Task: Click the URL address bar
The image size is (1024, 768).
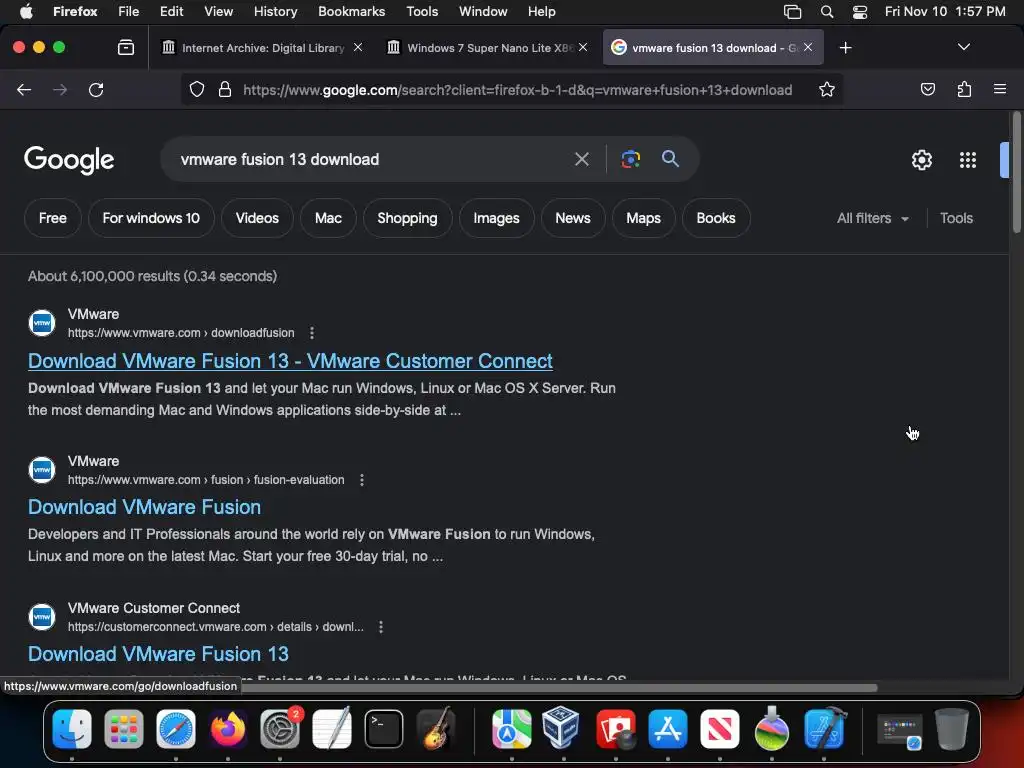Action: [517, 90]
